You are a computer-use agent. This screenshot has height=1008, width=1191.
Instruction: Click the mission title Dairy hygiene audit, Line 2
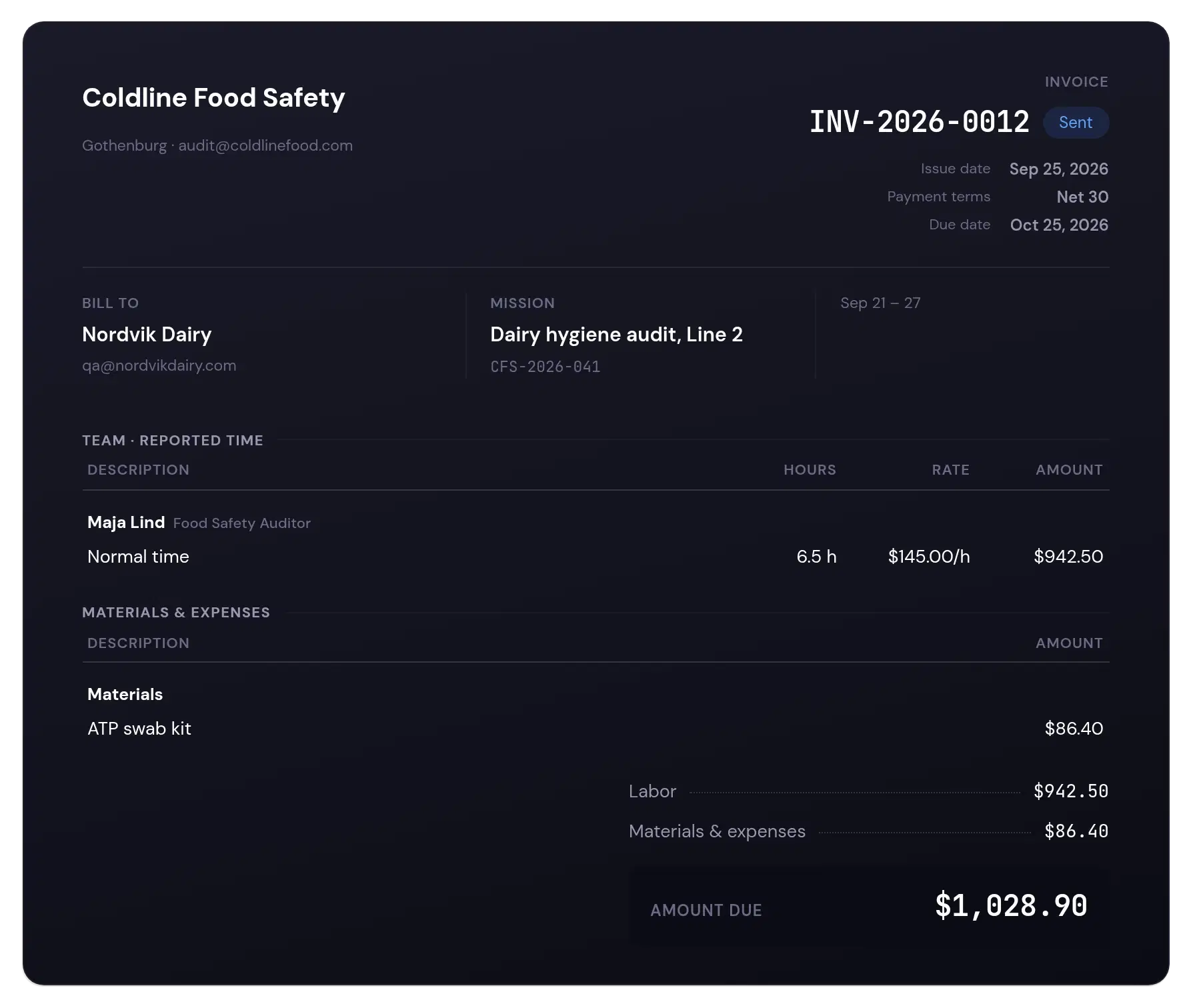(x=616, y=334)
